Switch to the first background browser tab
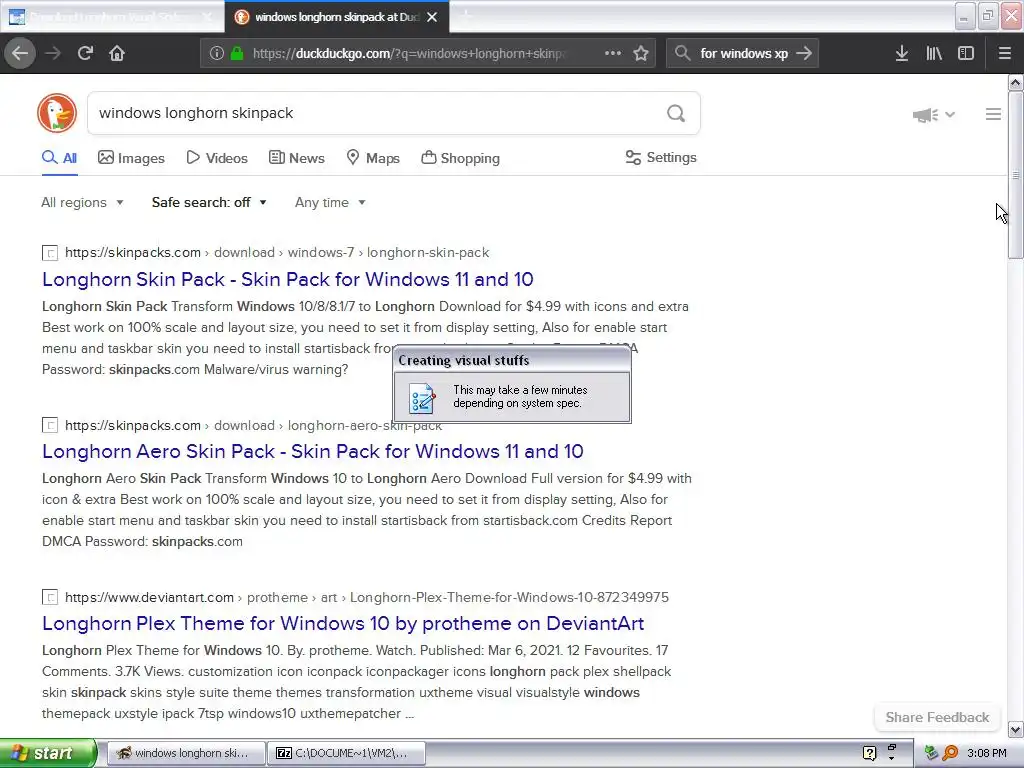The height and width of the screenshot is (768, 1024). [x=111, y=17]
